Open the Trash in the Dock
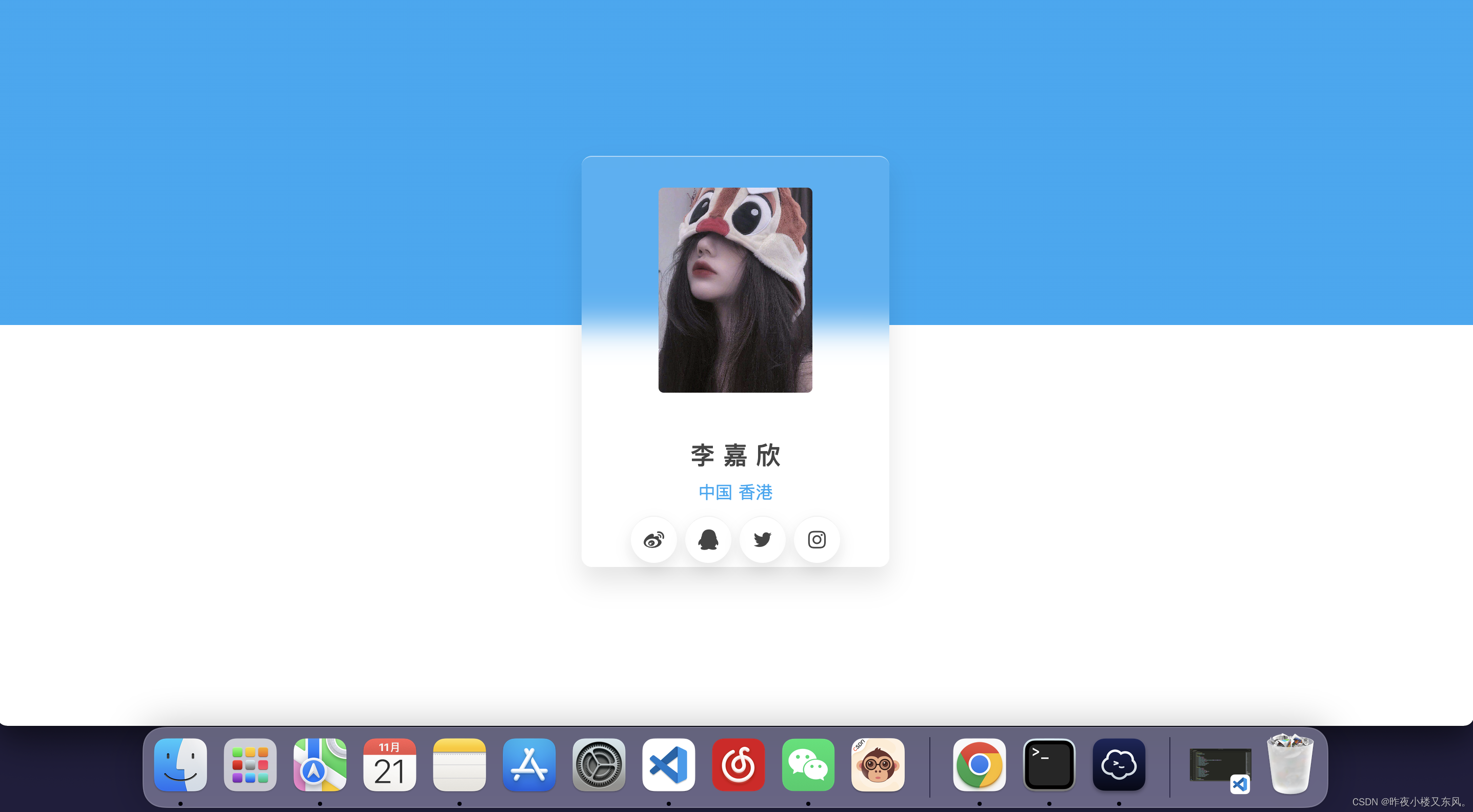 pyautogui.click(x=1290, y=764)
